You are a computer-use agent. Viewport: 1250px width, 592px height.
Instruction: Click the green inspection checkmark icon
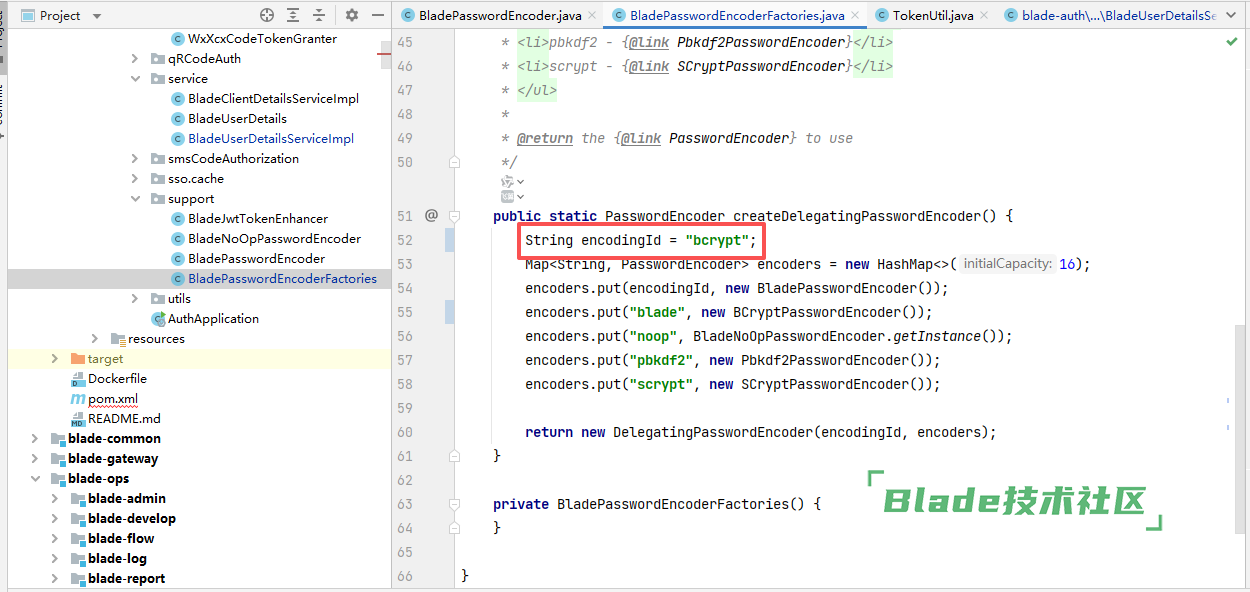[1231, 43]
